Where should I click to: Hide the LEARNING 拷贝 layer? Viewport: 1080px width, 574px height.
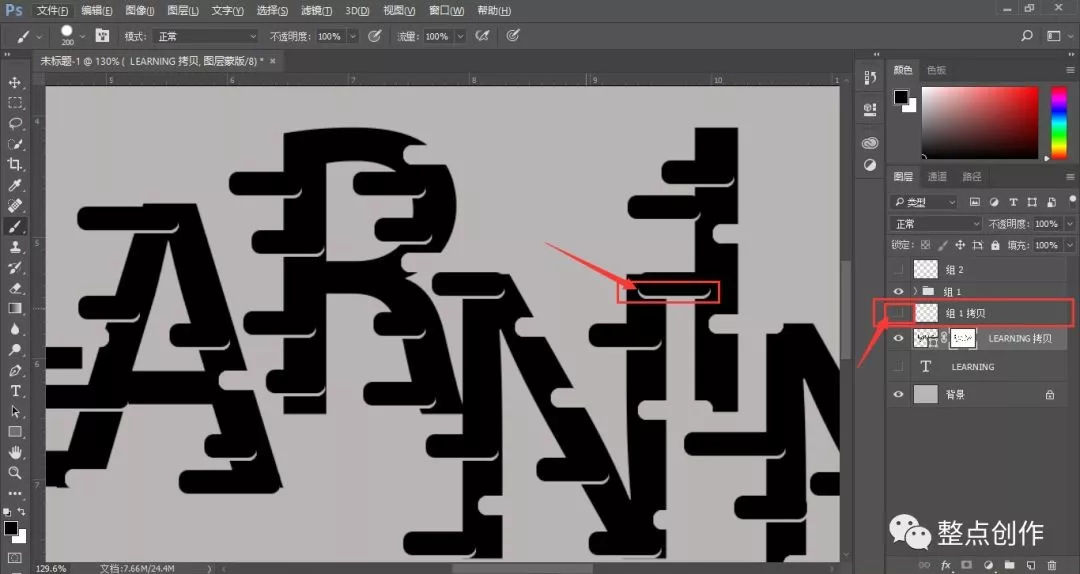(x=898, y=338)
